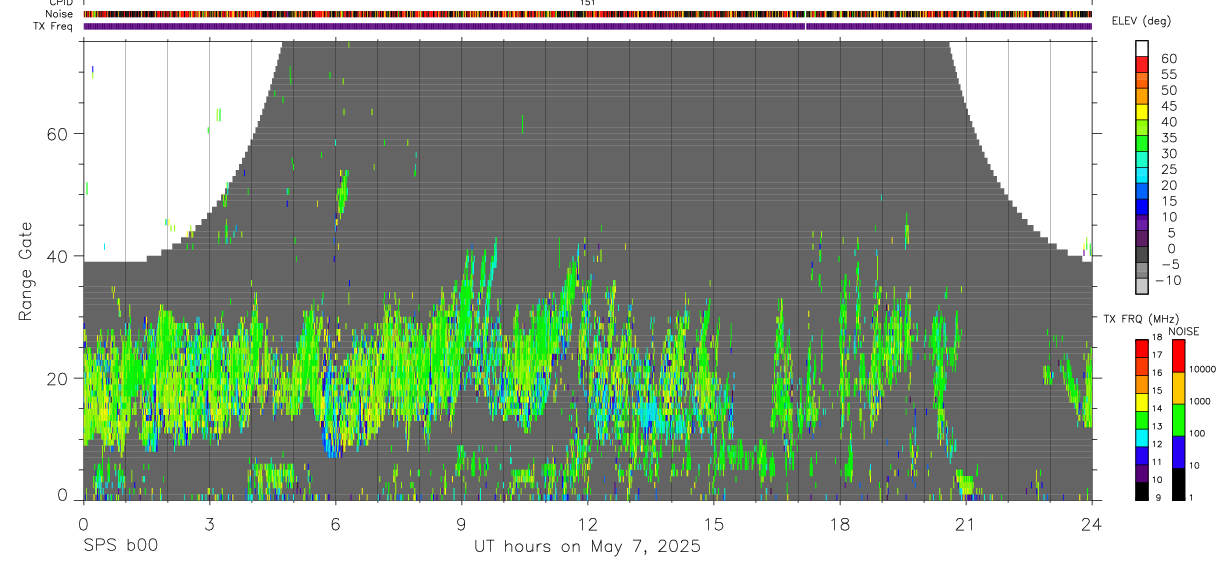Screen dimensions: 1228x567
Task: Select the purple TX Freq strip at the top
Action: (587, 26)
